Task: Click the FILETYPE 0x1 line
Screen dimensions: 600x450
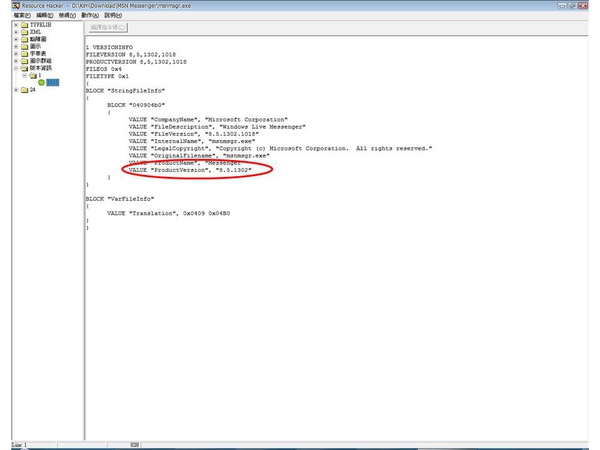Action: pyautogui.click(x=107, y=77)
